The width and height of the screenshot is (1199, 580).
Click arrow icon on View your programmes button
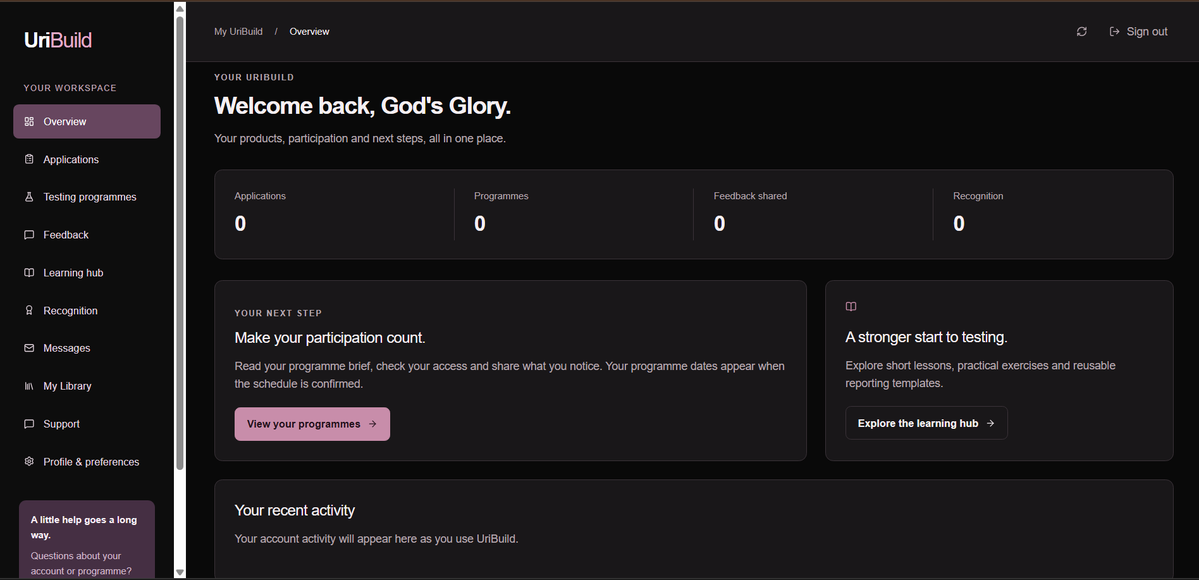pos(372,424)
